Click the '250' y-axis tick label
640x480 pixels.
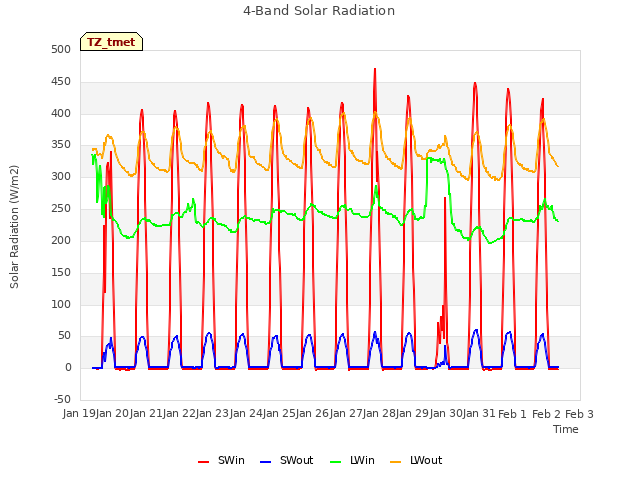click(x=61, y=209)
